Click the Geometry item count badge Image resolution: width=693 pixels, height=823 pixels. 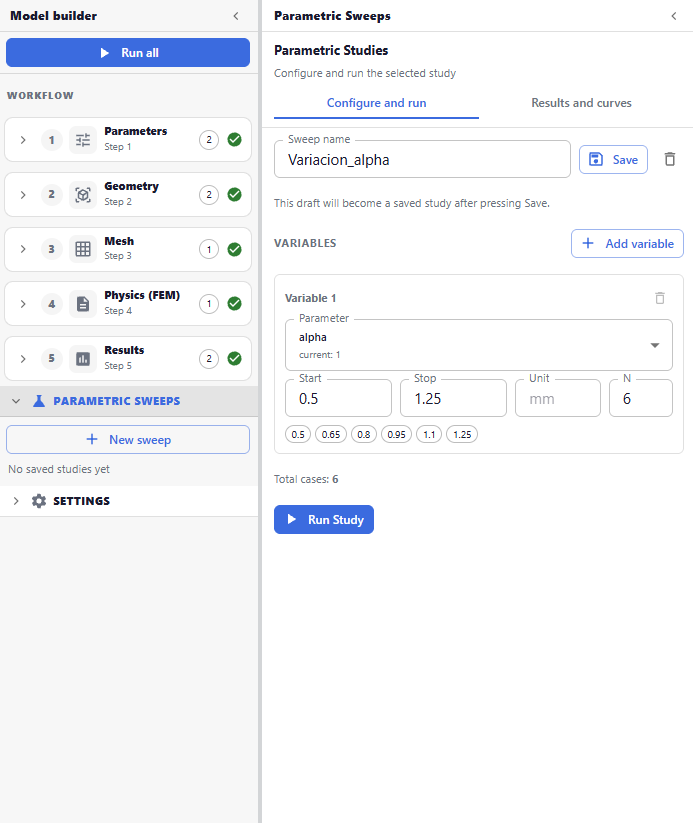coord(209,195)
